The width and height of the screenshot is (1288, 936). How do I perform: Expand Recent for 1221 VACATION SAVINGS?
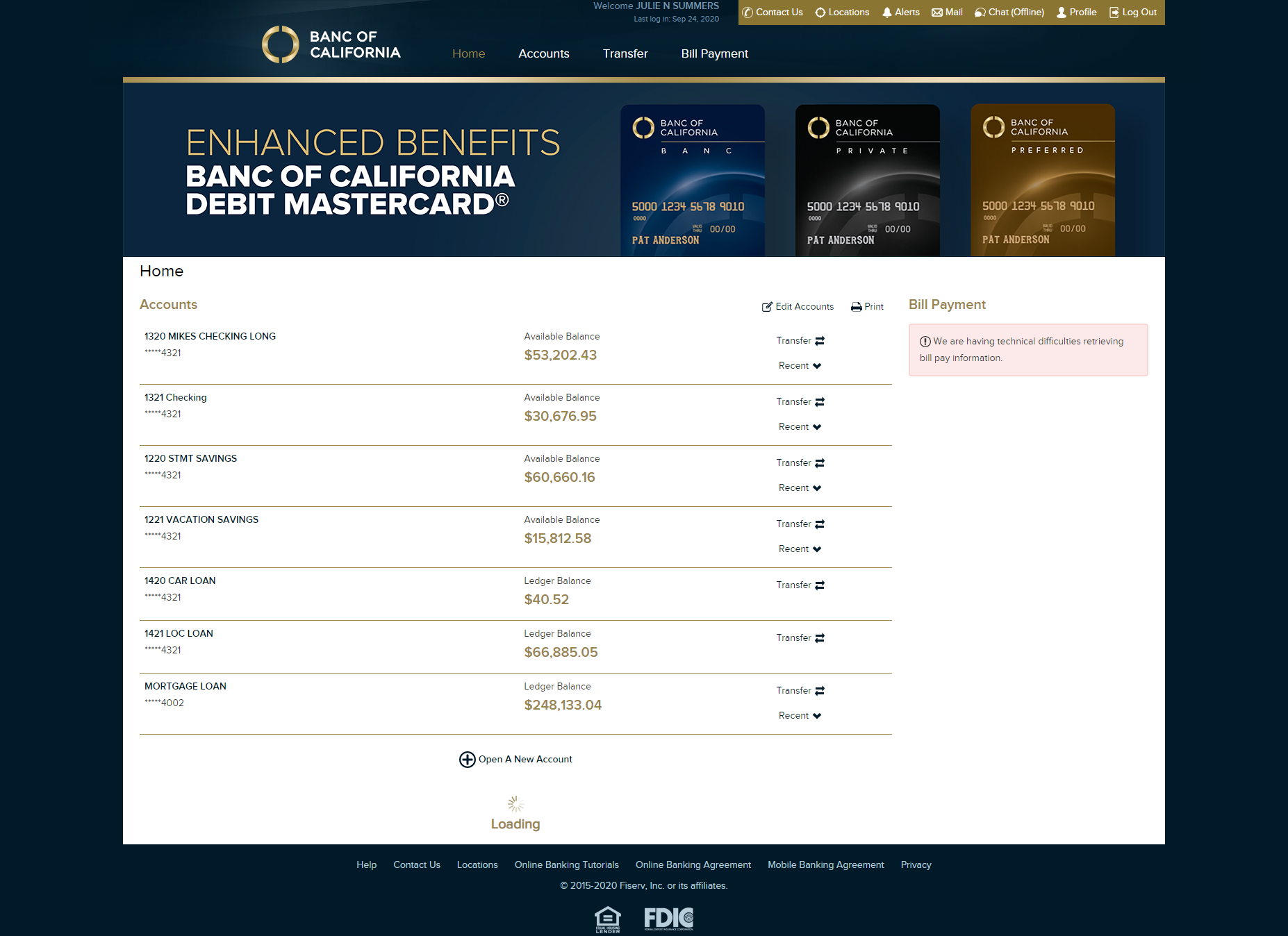(800, 549)
